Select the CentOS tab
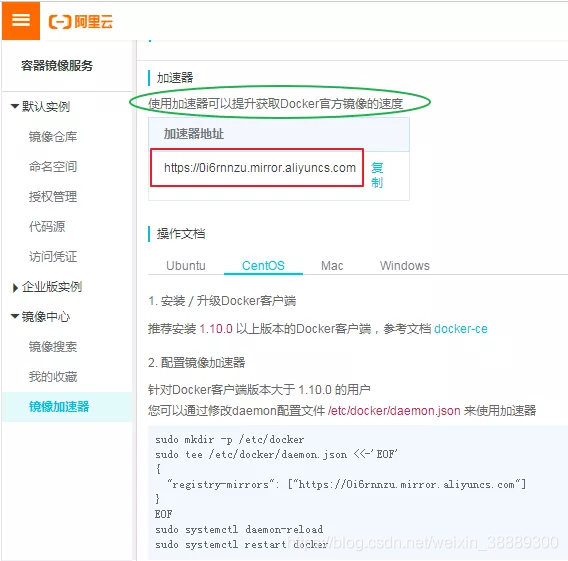 point(263,265)
